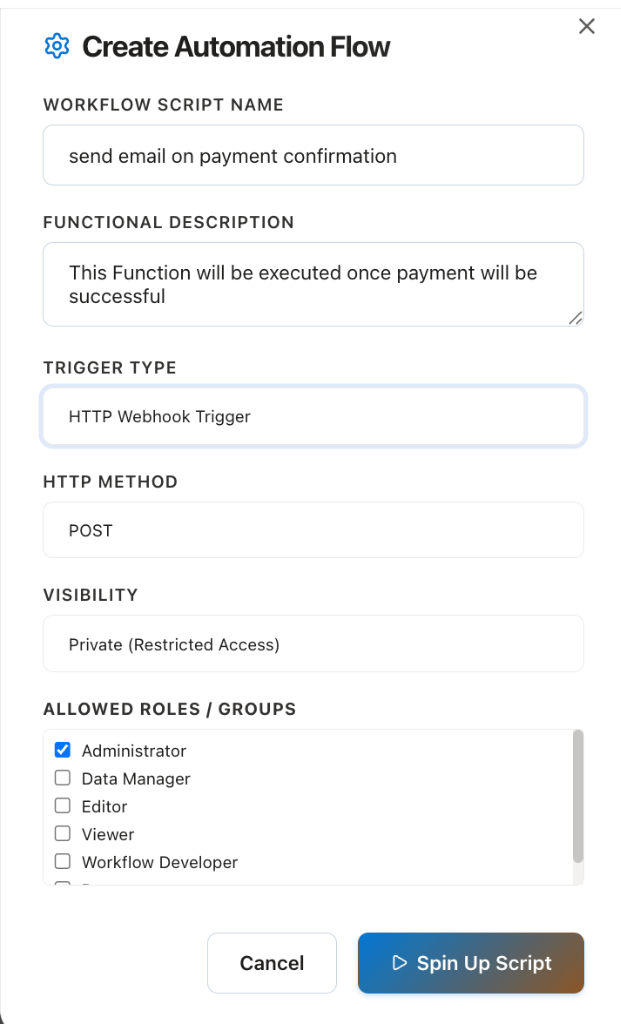Click the Workflow Developer label text
Image resolution: width=621 pixels, height=1024 pixels.
(x=159, y=862)
